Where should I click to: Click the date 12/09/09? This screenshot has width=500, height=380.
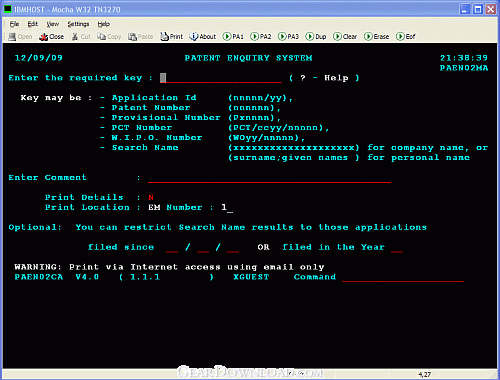tap(39, 58)
